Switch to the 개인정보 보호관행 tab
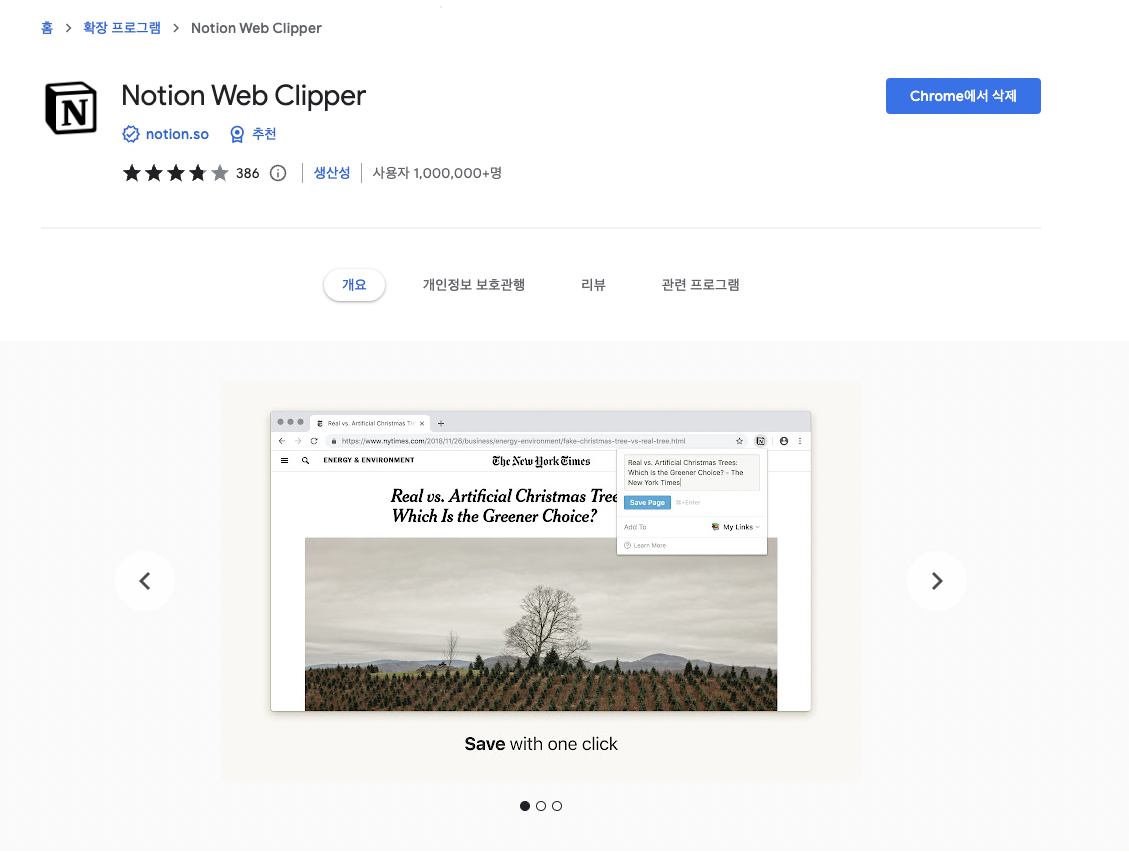The height and width of the screenshot is (852, 1129). coord(473,284)
